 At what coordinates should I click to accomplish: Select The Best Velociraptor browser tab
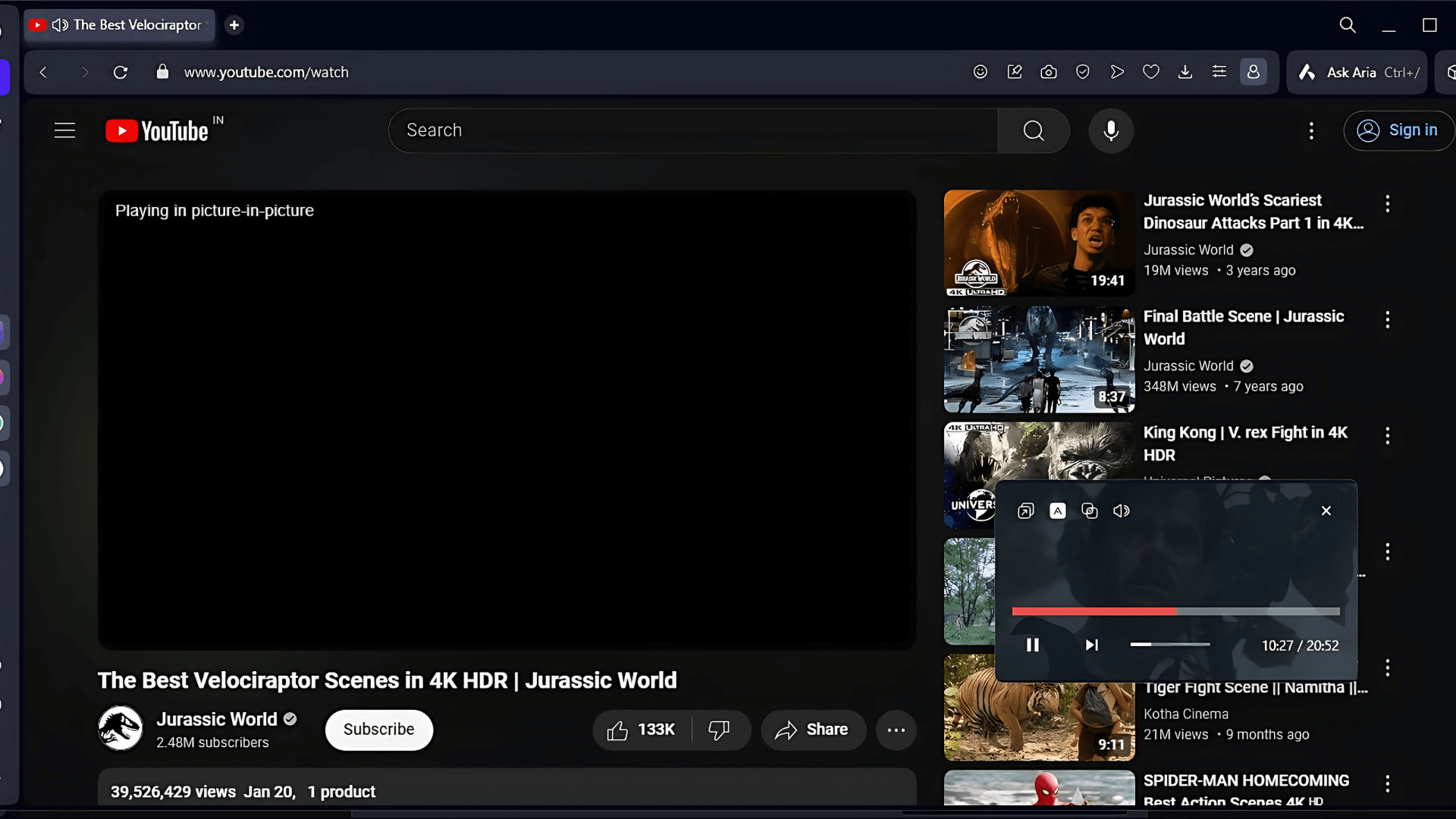[121, 25]
